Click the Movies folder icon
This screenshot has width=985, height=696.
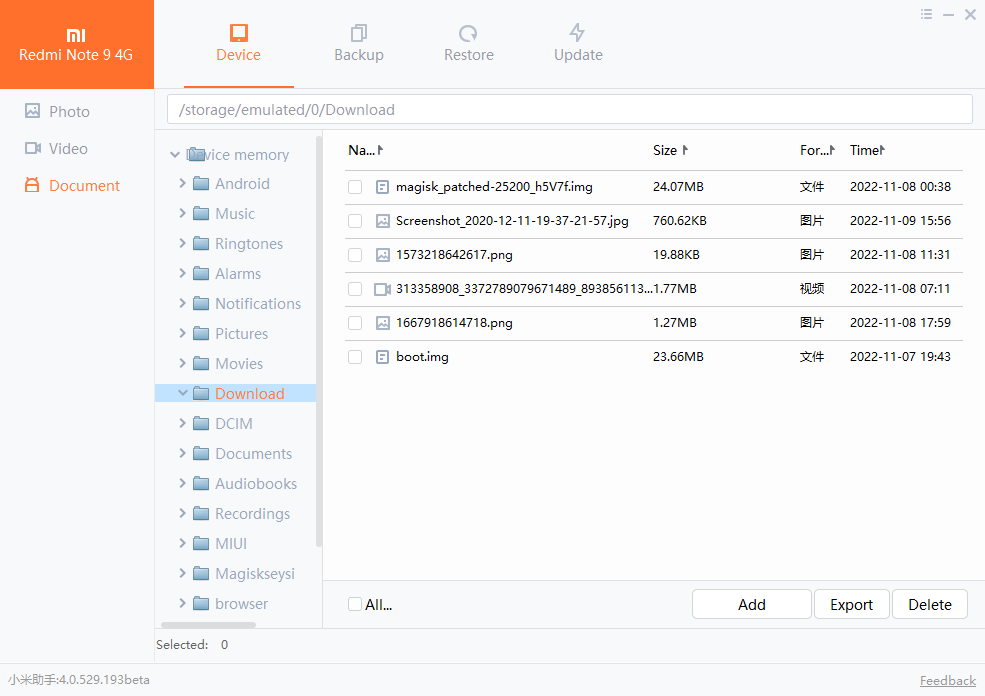201,363
